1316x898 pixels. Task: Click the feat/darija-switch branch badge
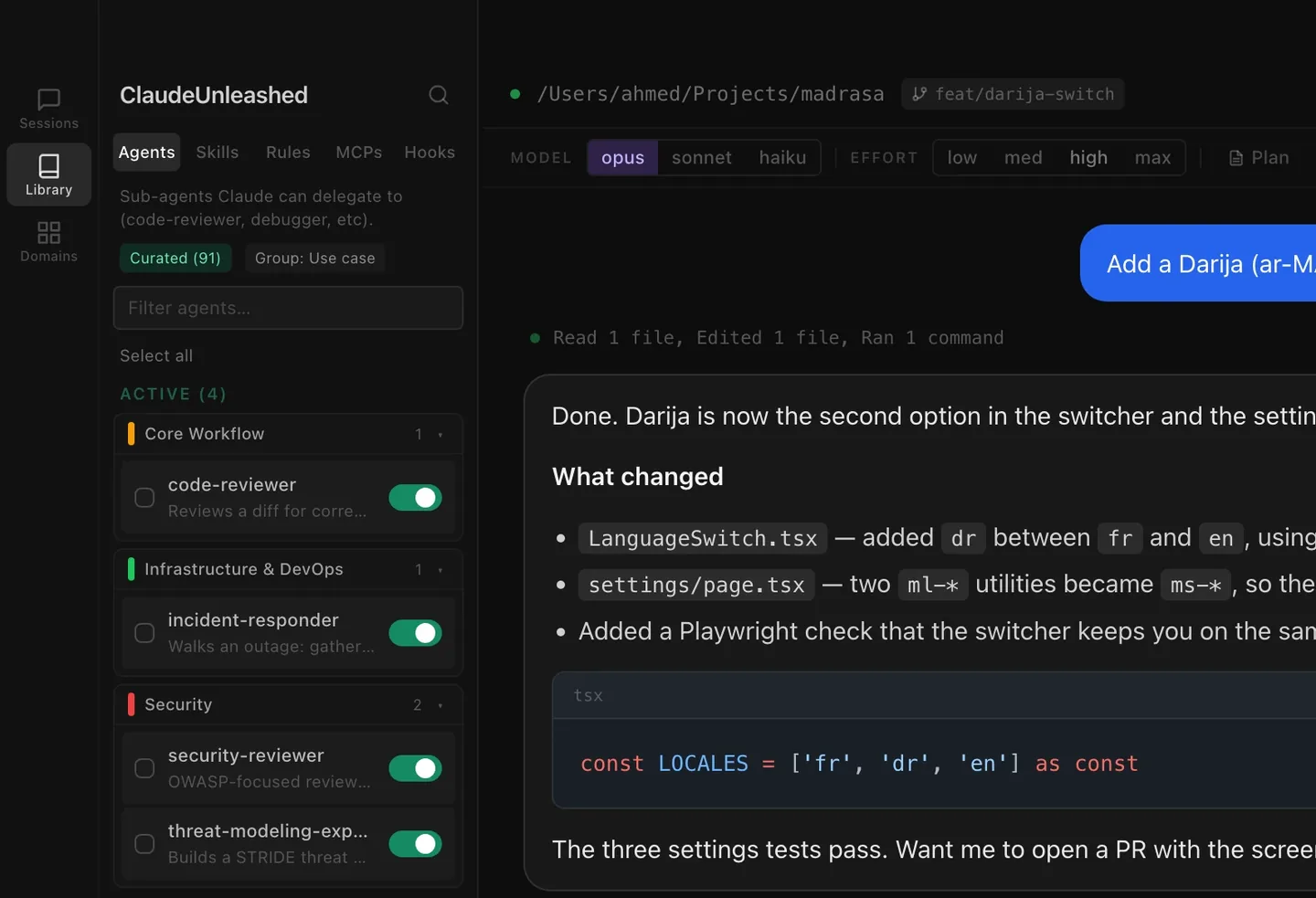1013,94
